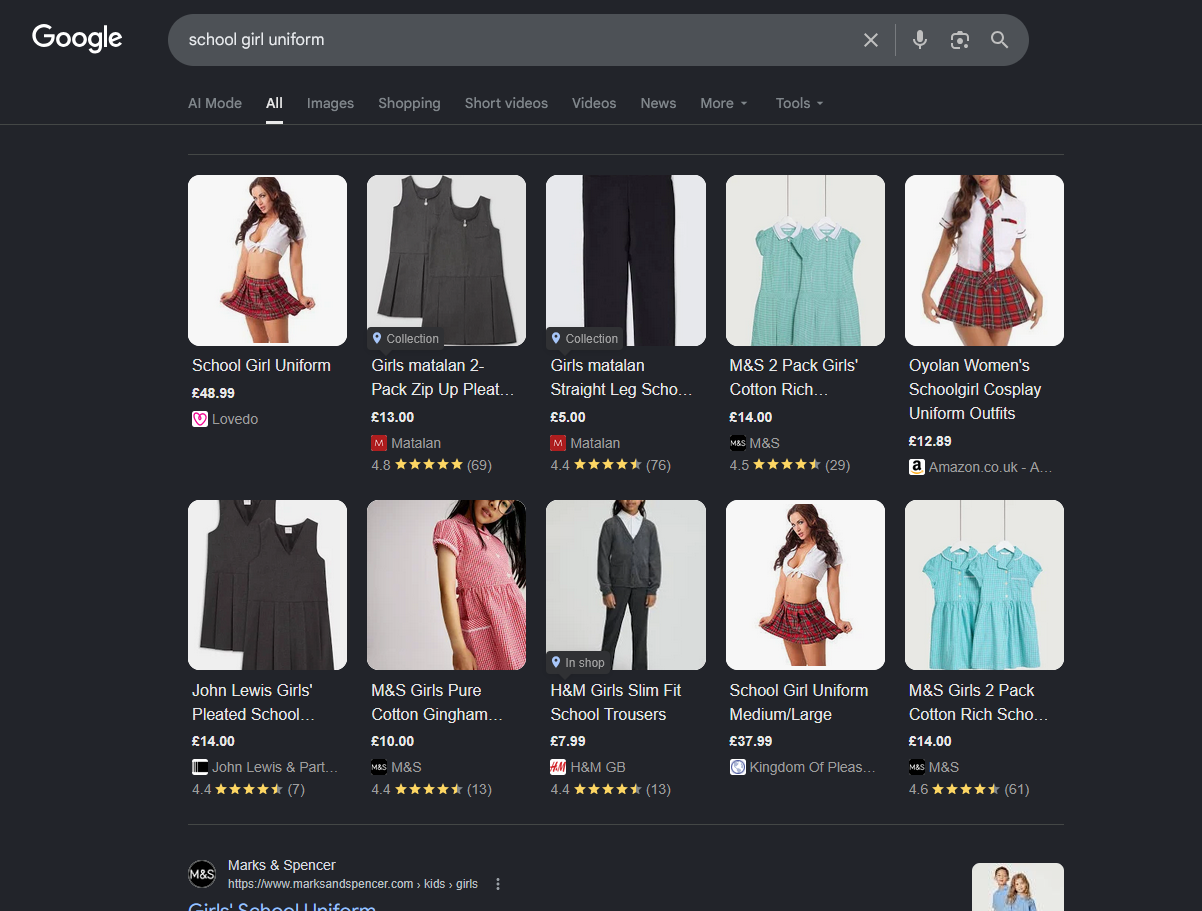Open M&S Girls Pure Cotton Gingham listing

tap(437, 702)
